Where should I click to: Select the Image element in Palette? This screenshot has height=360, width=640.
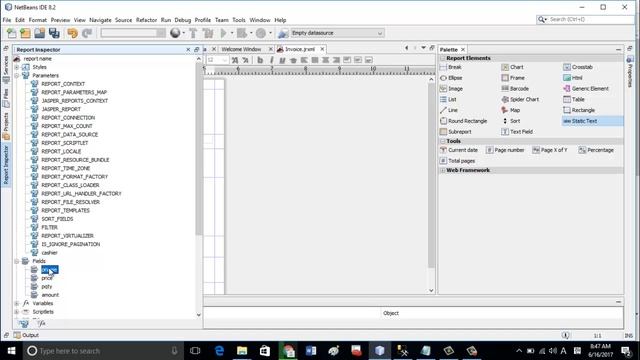tap(451, 89)
